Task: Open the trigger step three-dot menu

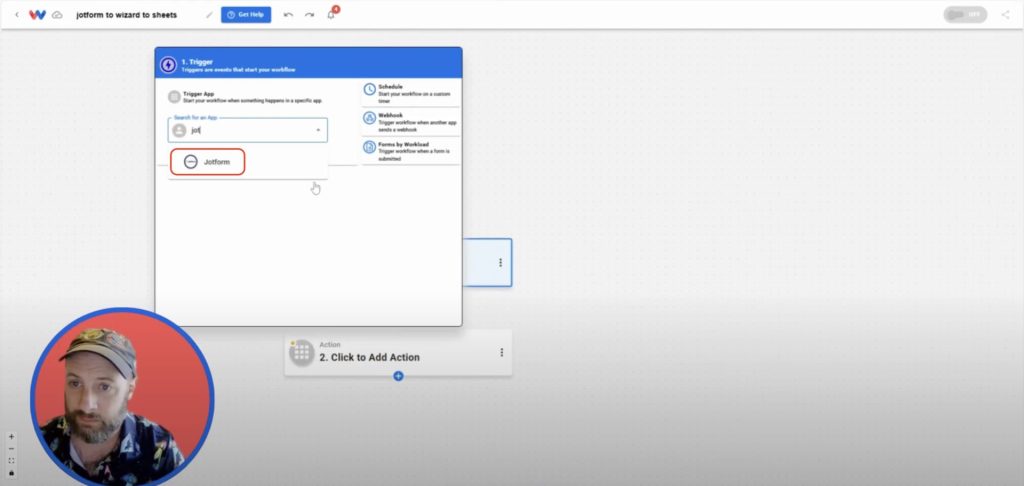Action: pyautogui.click(x=500, y=263)
